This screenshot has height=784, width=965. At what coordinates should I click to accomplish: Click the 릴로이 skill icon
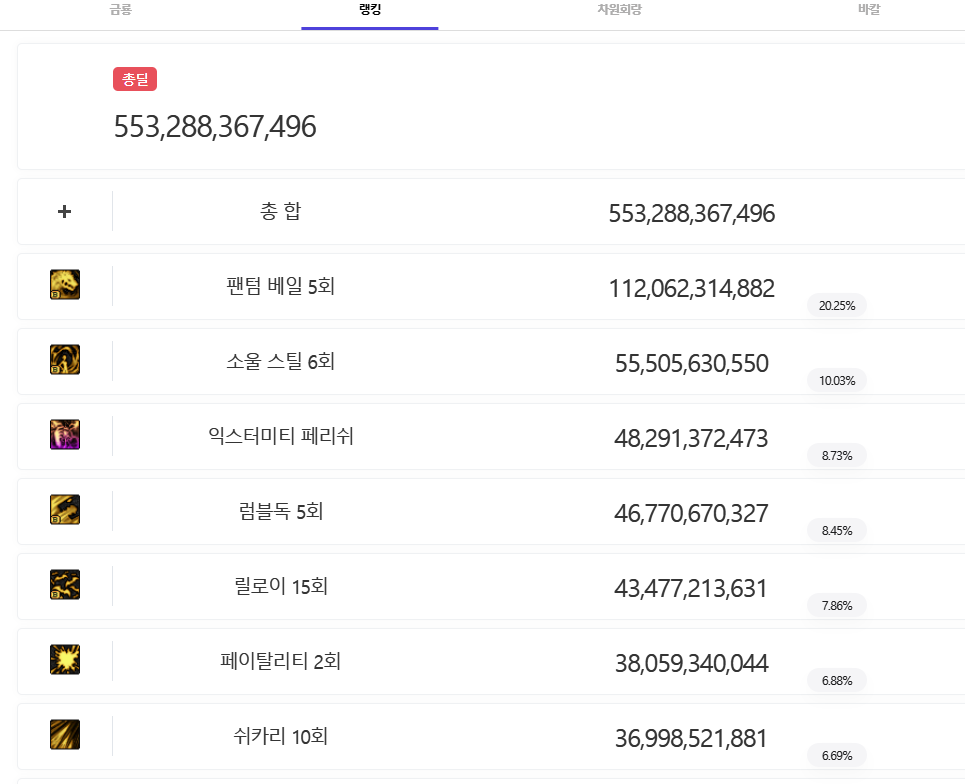pos(65,585)
